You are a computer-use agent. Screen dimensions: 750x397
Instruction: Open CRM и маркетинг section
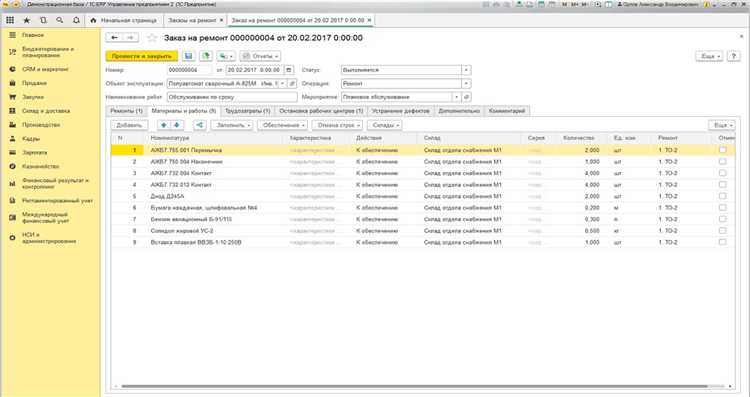pos(45,69)
